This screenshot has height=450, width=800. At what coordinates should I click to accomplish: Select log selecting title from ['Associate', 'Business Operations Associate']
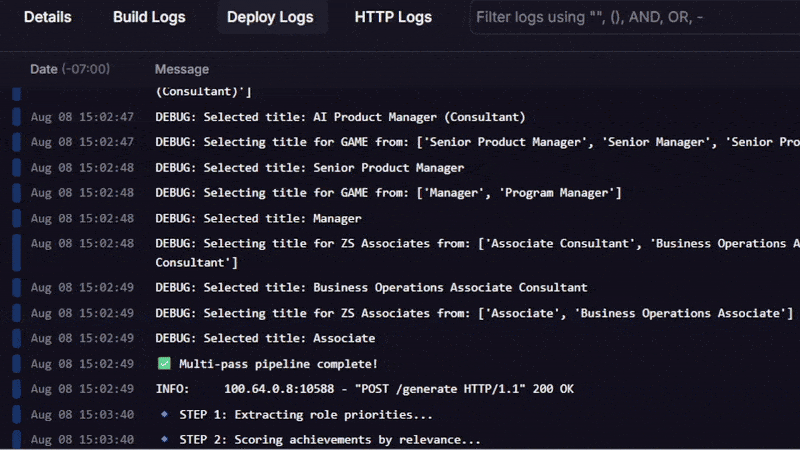click(474, 313)
